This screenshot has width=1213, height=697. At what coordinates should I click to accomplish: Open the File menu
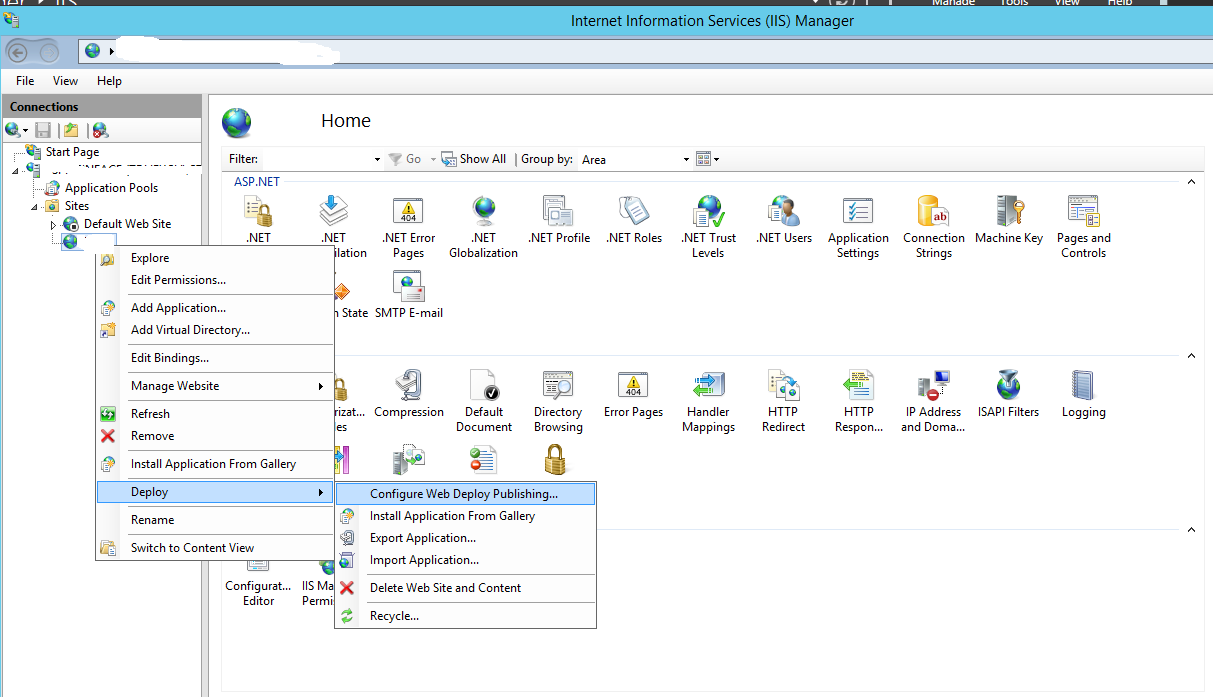25,81
